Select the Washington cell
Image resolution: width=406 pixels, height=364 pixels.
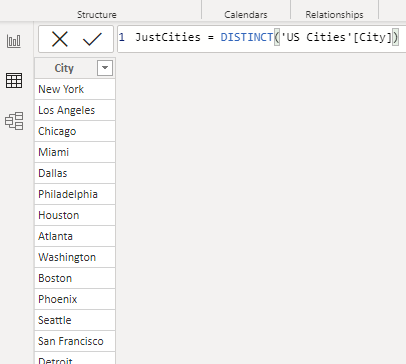75,257
